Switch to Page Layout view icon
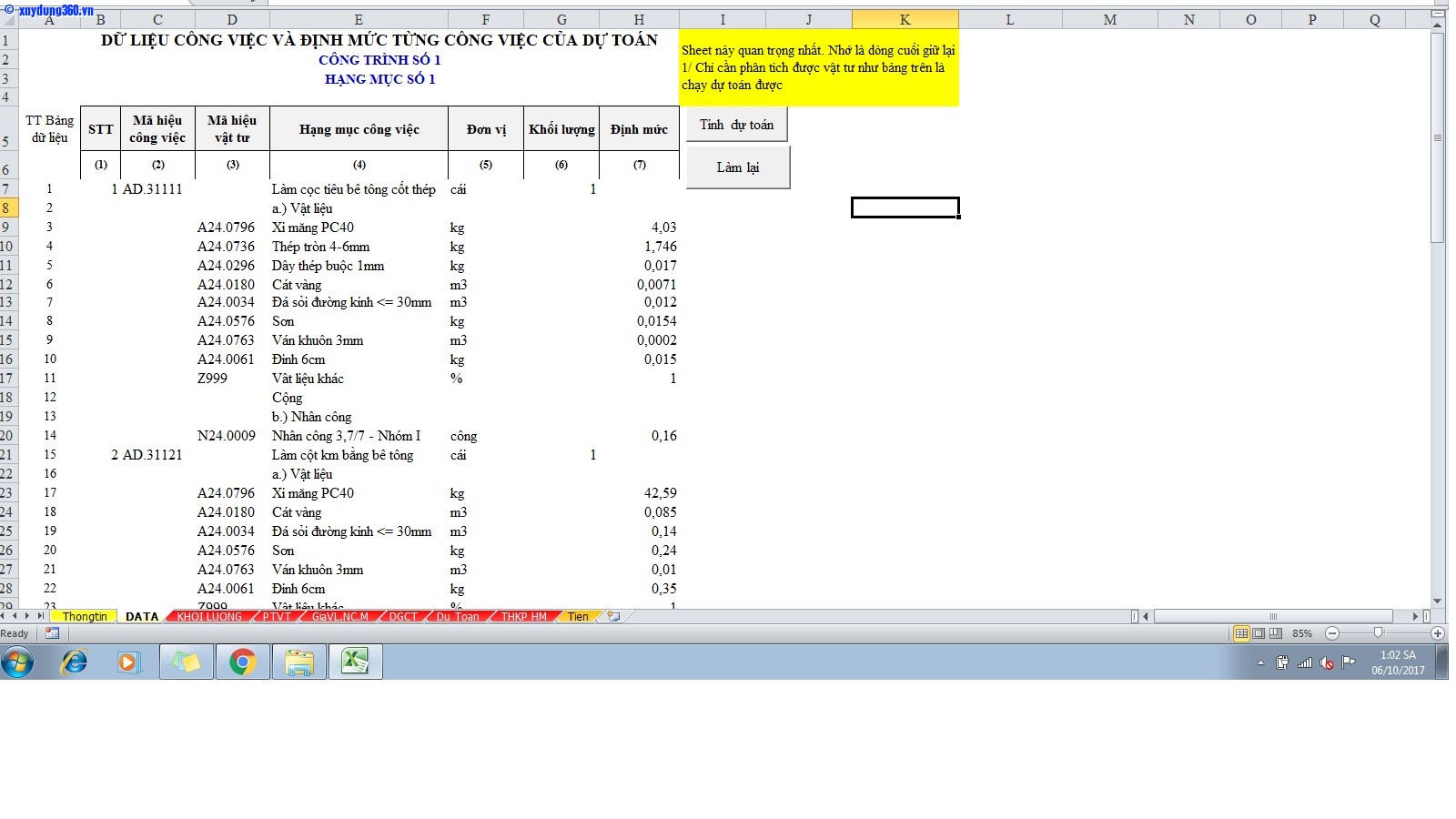The height and width of the screenshot is (819, 1456). 1259,633
